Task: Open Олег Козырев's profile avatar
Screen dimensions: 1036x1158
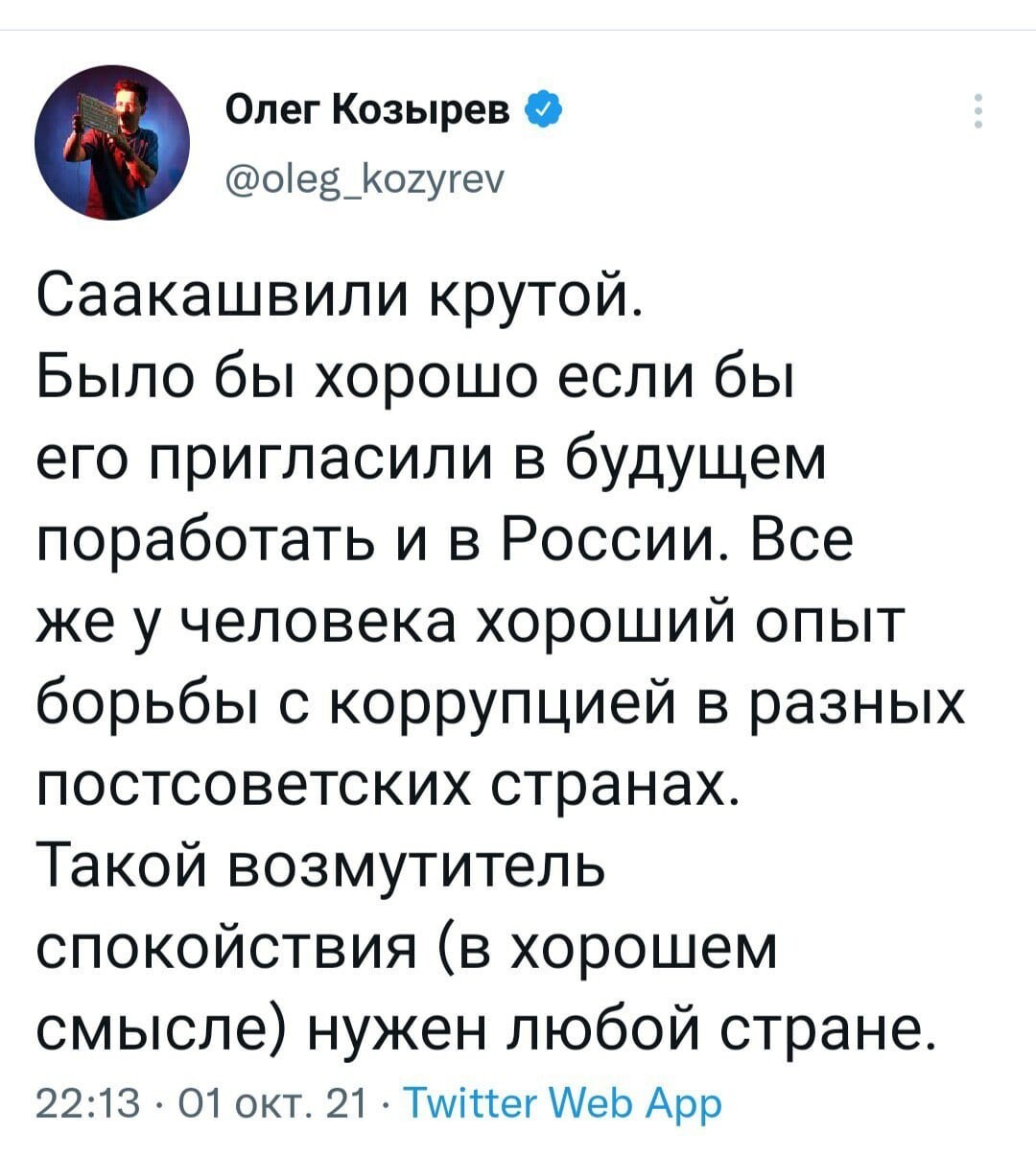Action: (112, 143)
